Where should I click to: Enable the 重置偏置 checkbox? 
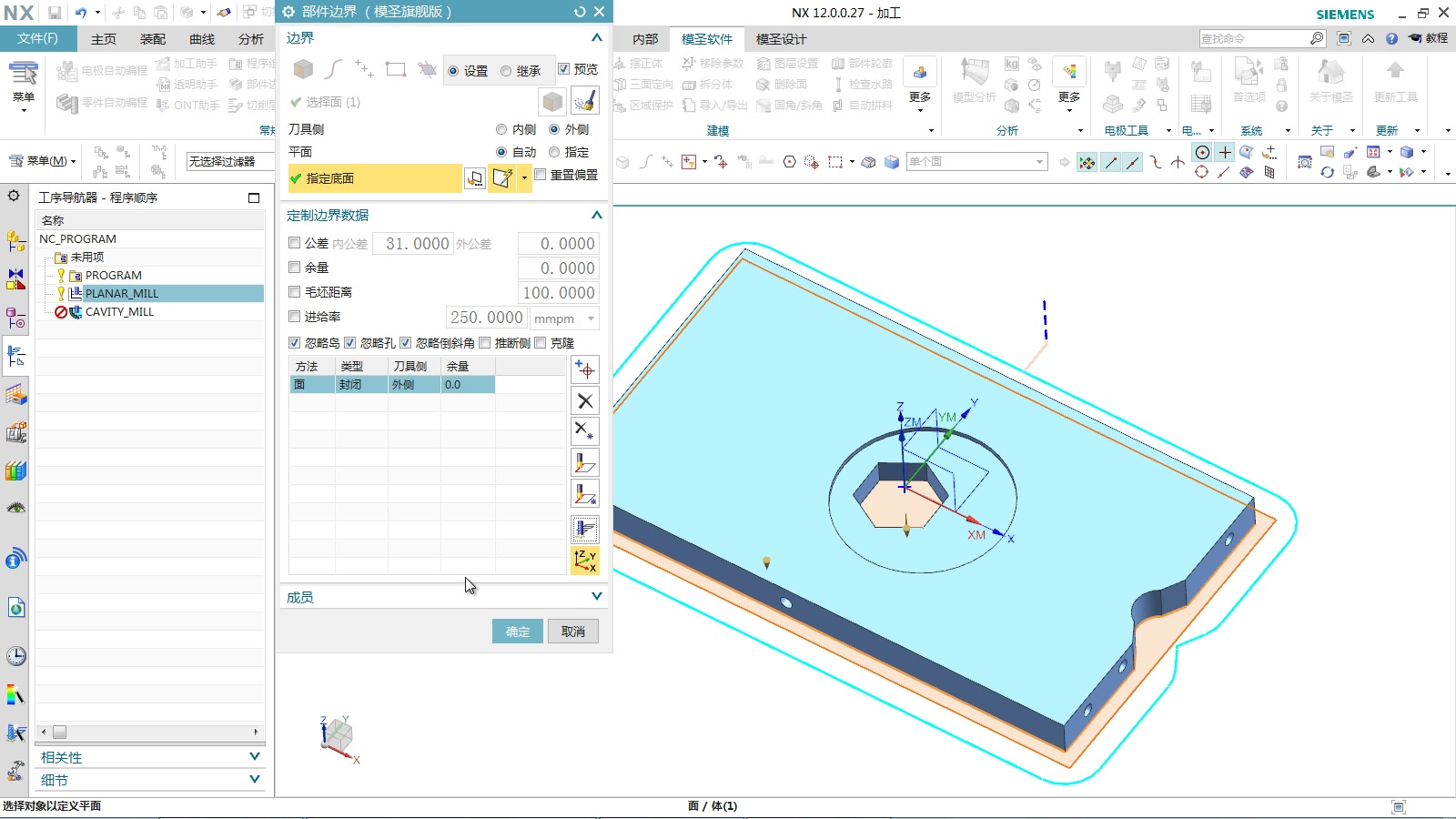[541, 175]
